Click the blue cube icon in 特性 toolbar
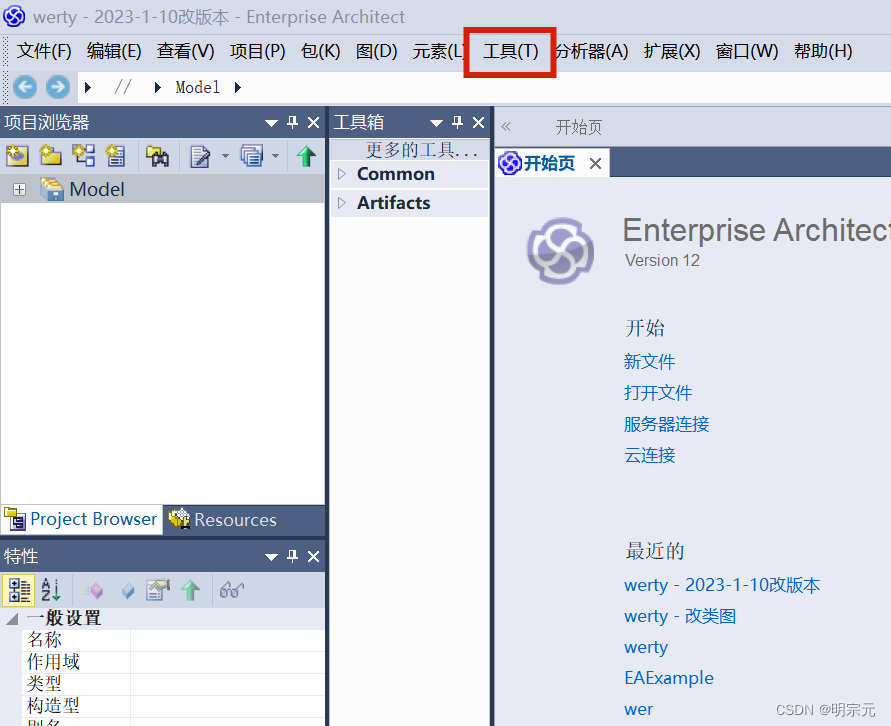Screen dimensions: 891x726 point(128,591)
